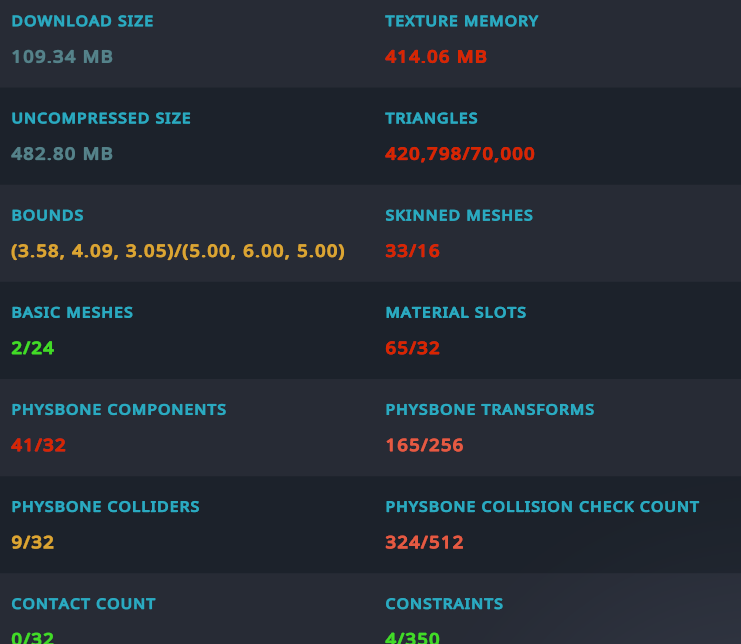Select the 2/24 basic meshes value

point(33,348)
